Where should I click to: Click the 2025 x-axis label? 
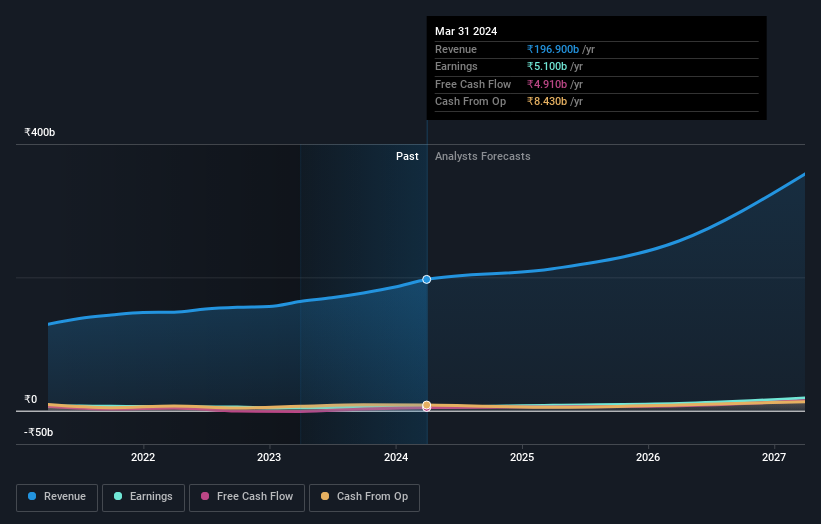522,458
